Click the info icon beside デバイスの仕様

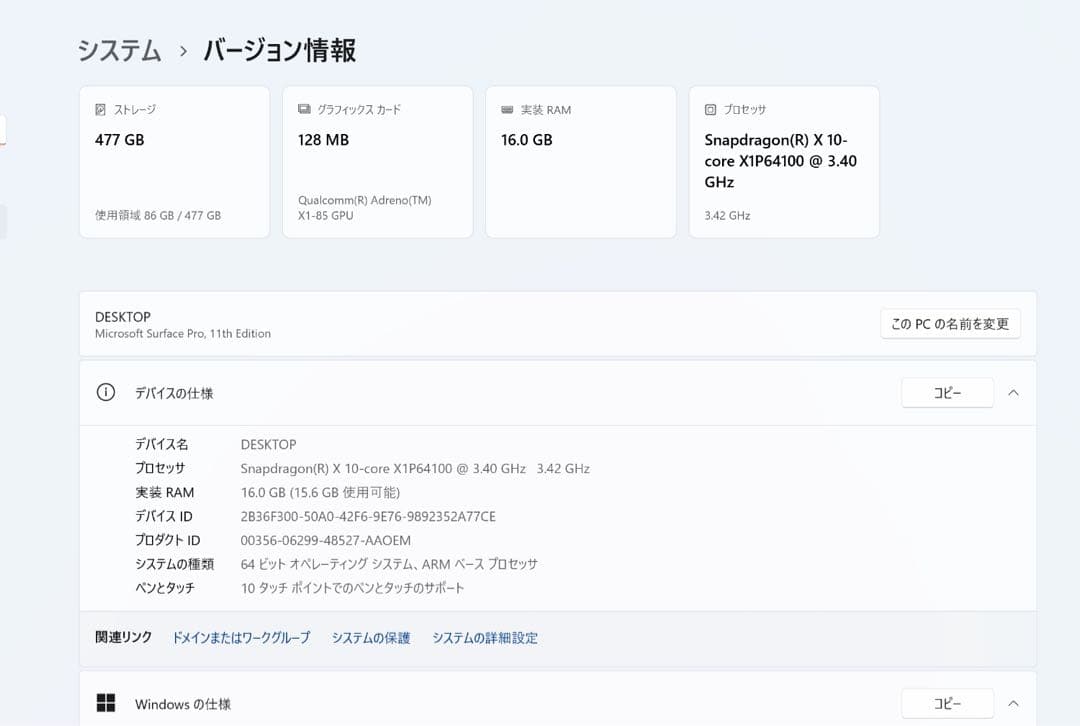tap(106, 392)
